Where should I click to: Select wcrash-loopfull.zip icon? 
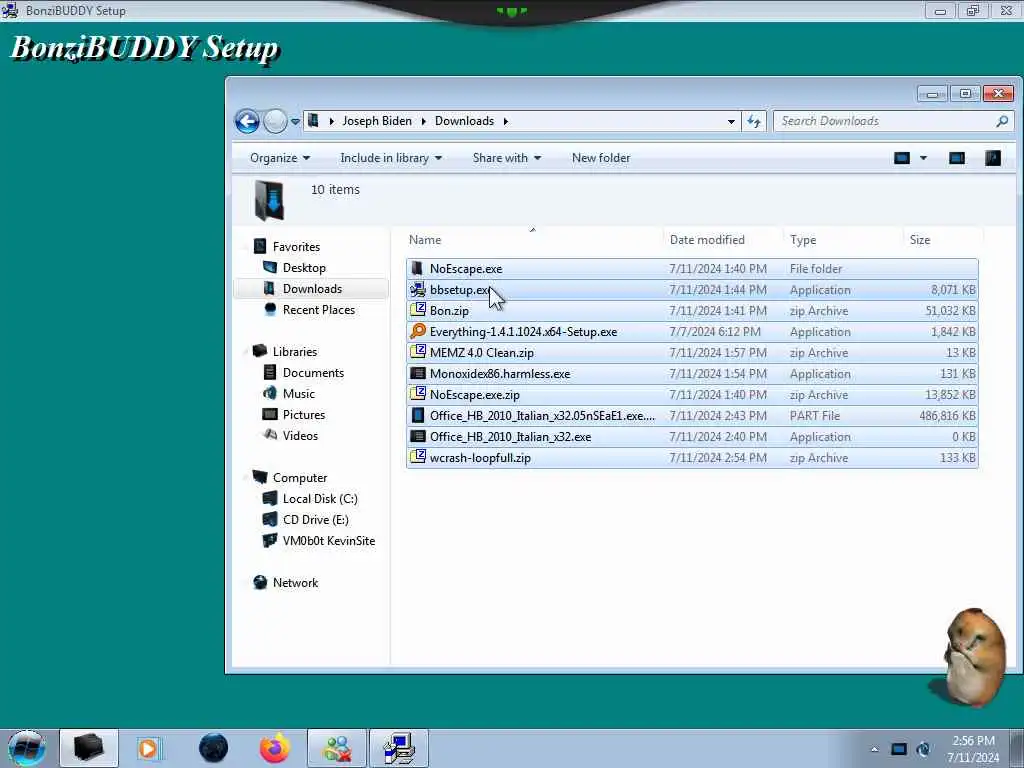417,457
